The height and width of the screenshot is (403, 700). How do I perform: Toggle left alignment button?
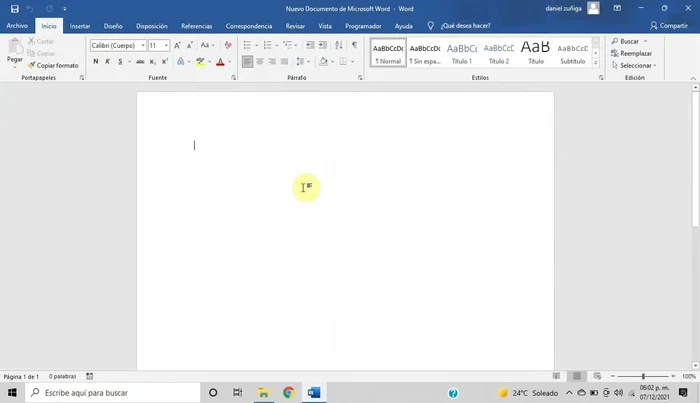pos(247,62)
